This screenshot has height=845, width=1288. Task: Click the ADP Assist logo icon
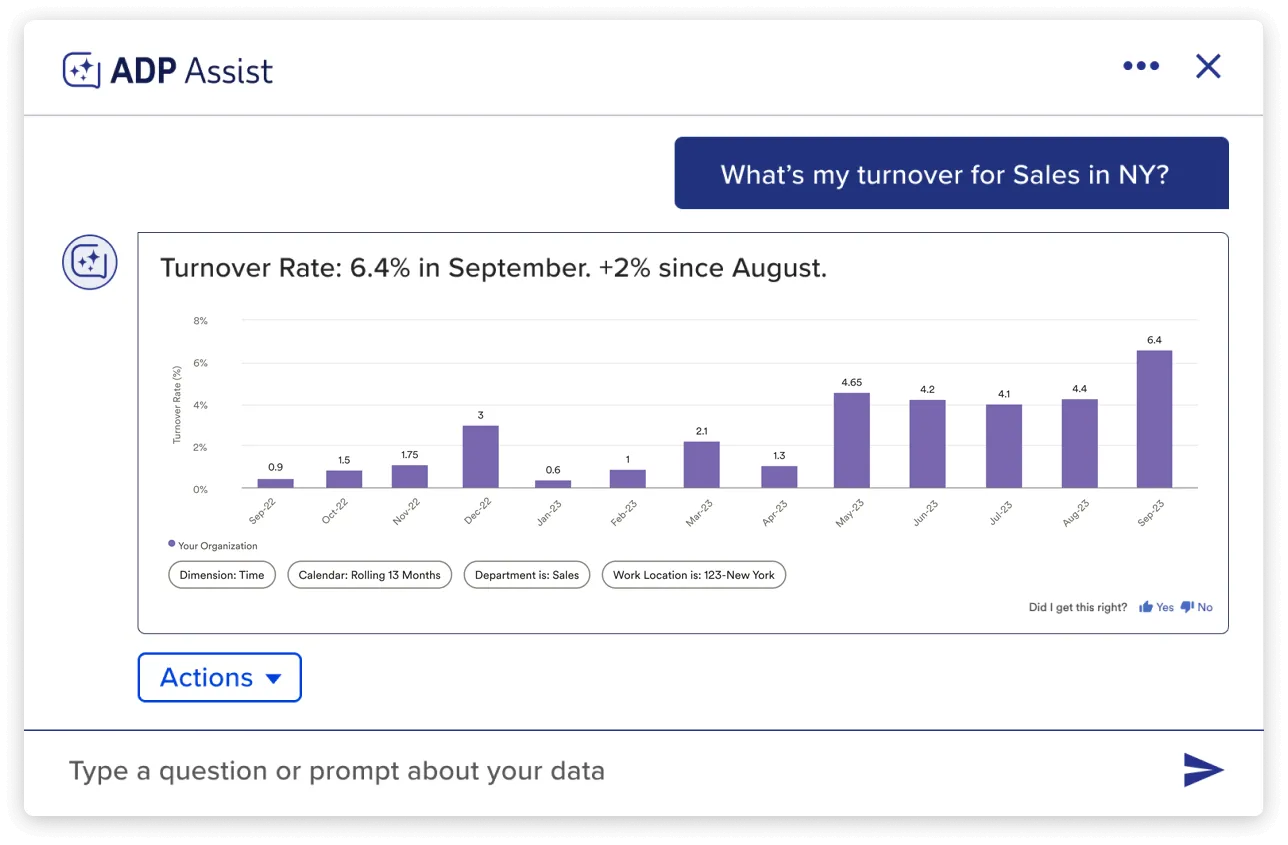point(83,70)
